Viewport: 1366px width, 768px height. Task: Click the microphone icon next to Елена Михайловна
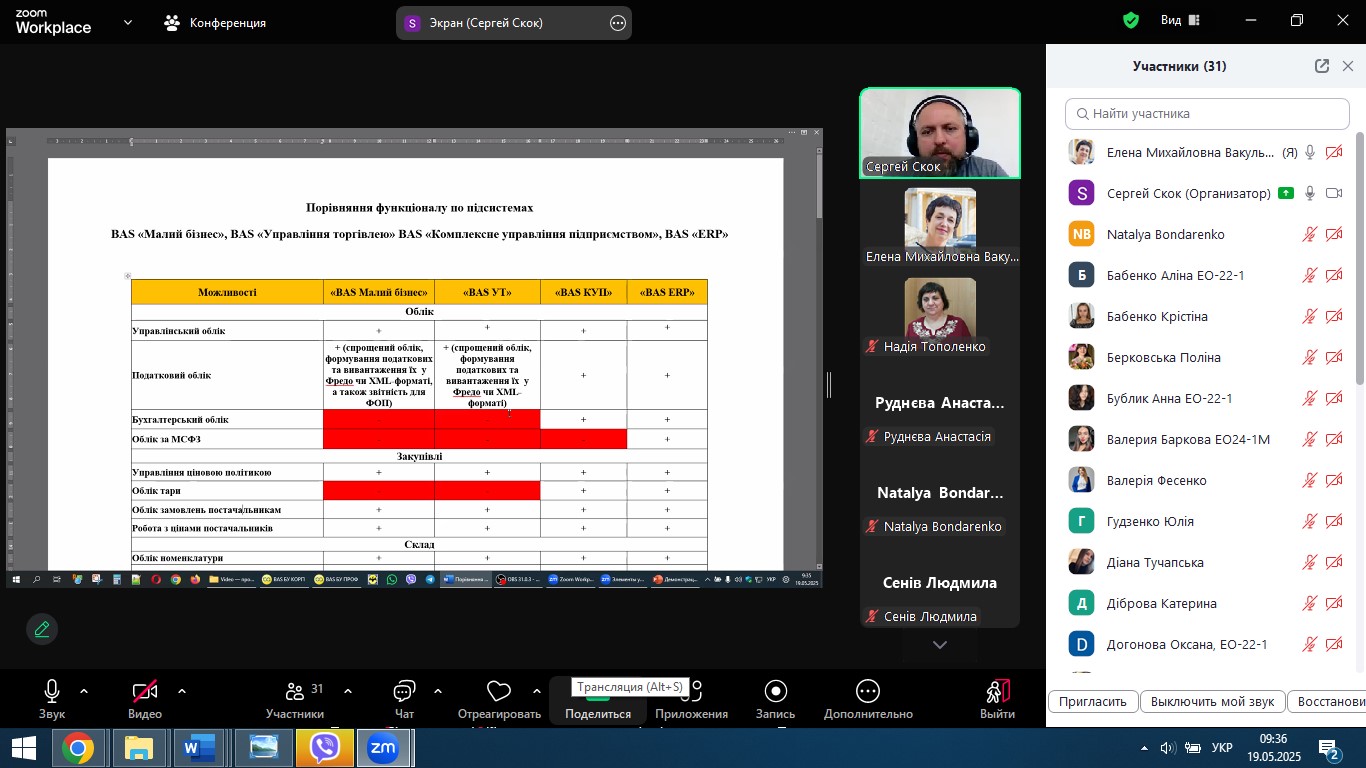(1310, 153)
